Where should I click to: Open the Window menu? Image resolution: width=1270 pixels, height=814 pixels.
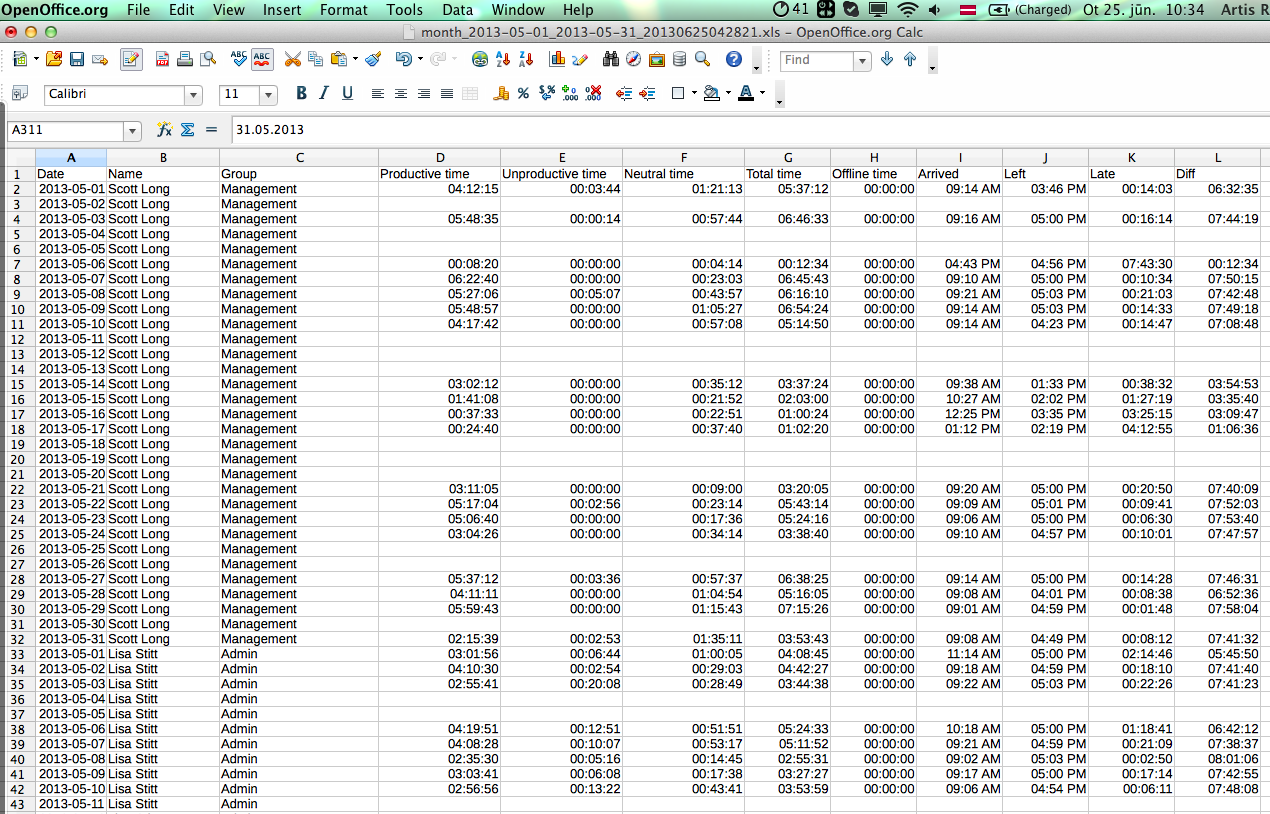coord(518,10)
